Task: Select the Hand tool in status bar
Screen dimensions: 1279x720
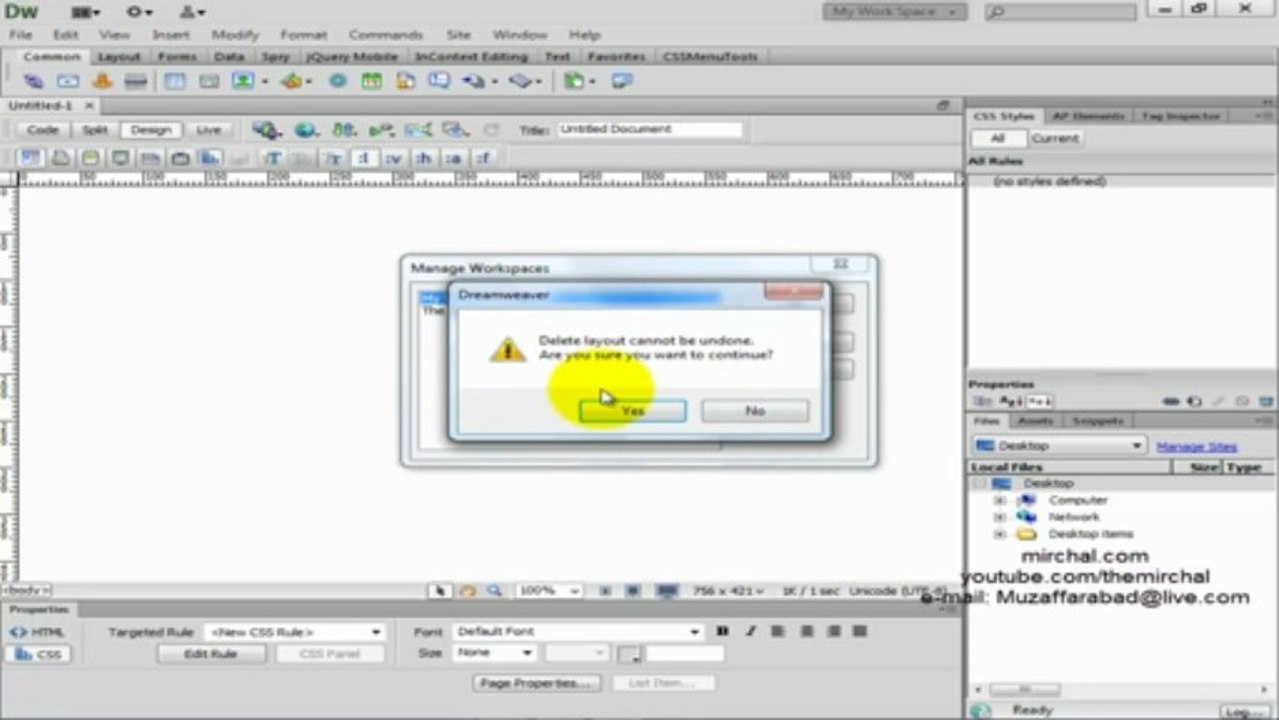Action: 467,591
